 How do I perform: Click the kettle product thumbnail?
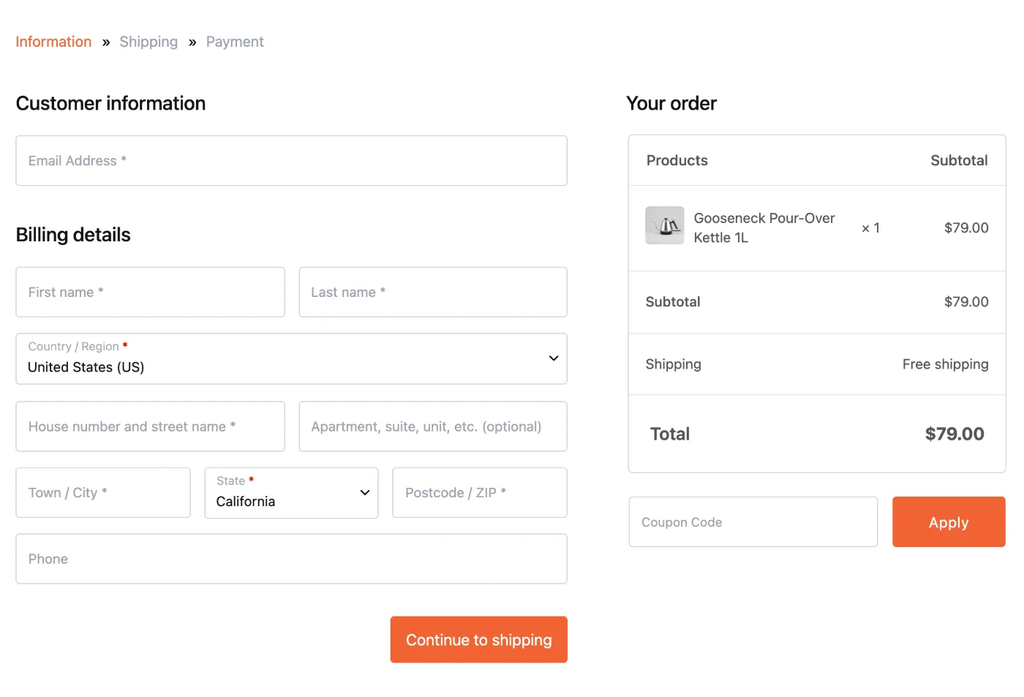[665, 225]
